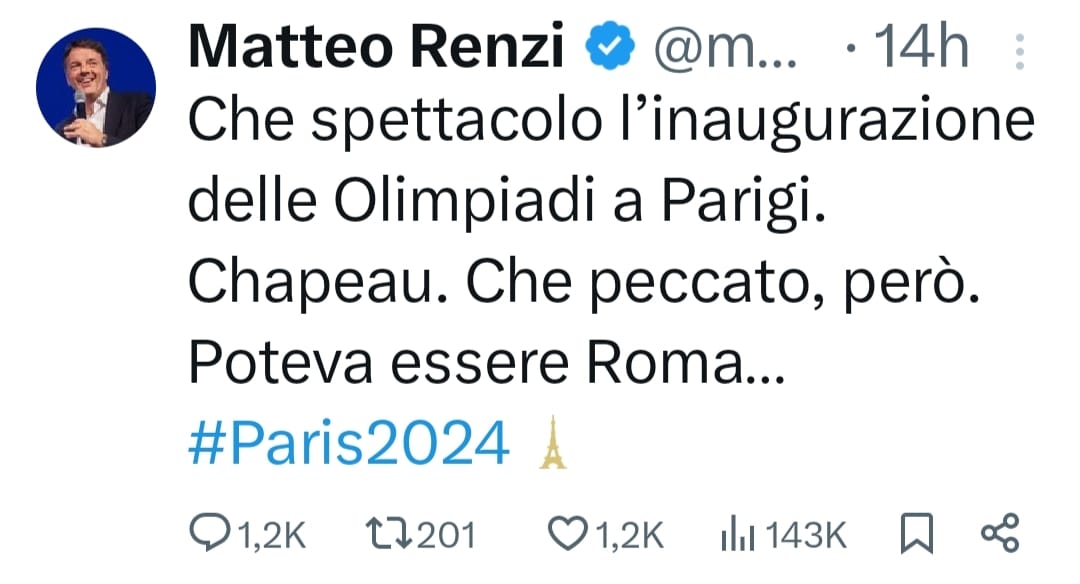
Task: Click the tweet text 'Che spettacolo l'inaugurazione'
Action: [610, 123]
